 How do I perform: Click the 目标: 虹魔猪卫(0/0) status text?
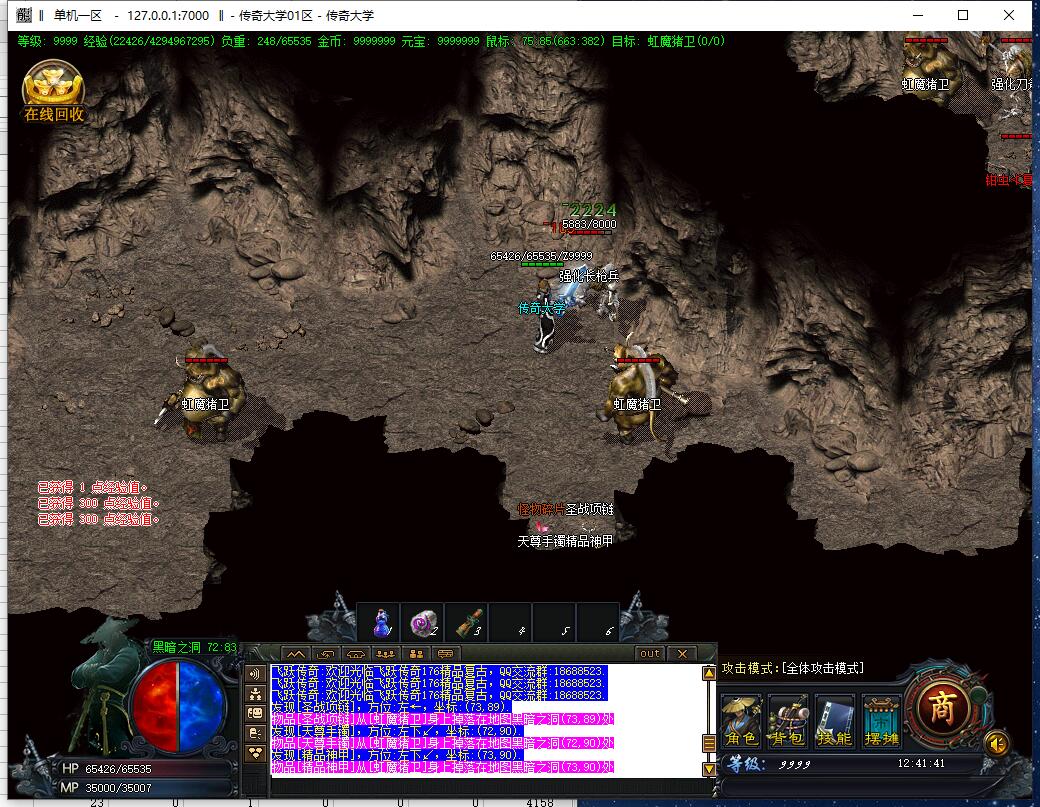pyautogui.click(x=668, y=41)
